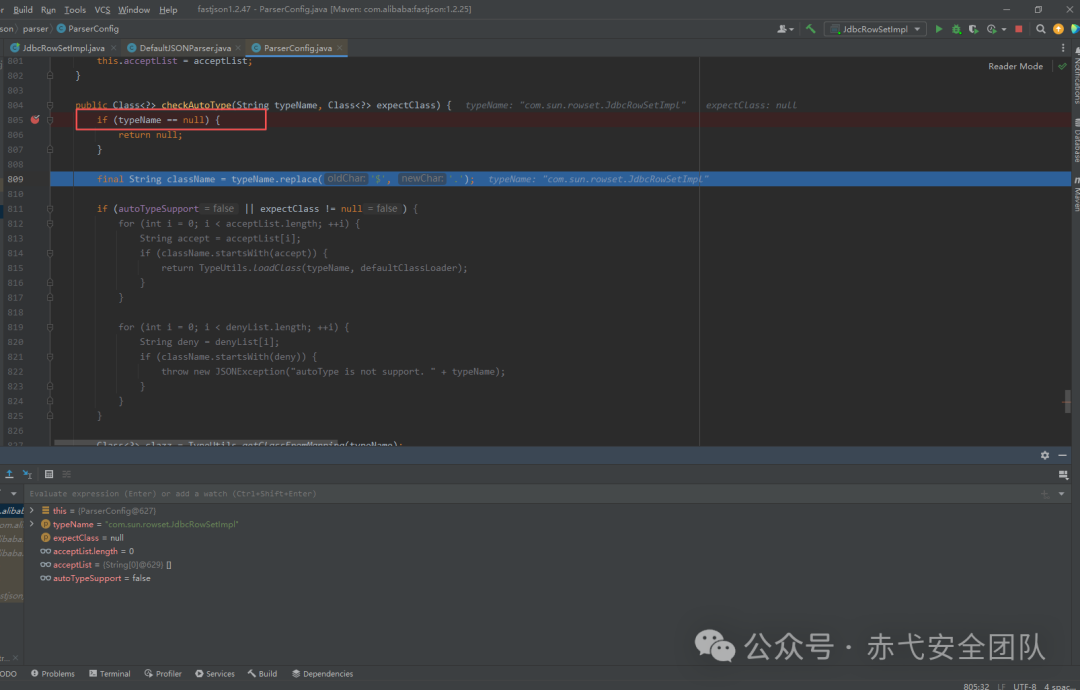Viewport: 1080px width, 690px height.
Task: Open the Build menu
Action: (23, 10)
